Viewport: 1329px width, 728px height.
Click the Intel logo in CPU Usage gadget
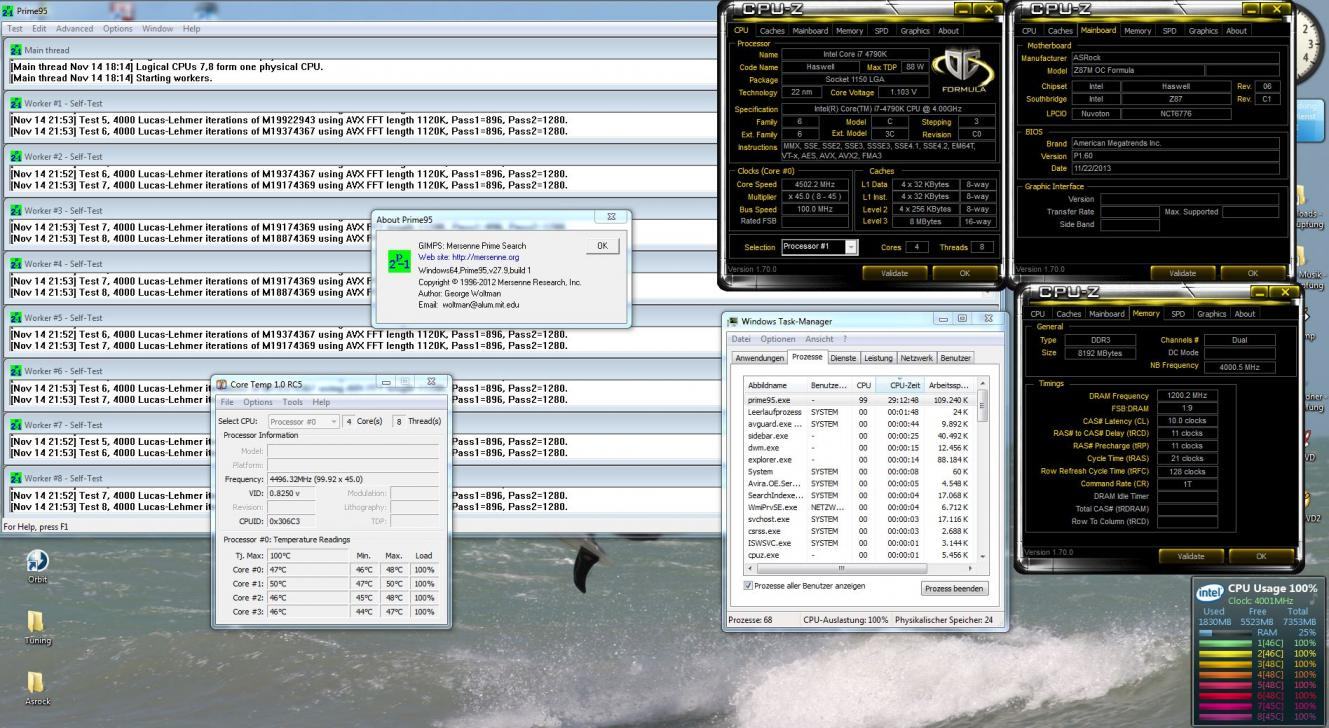[1209, 594]
